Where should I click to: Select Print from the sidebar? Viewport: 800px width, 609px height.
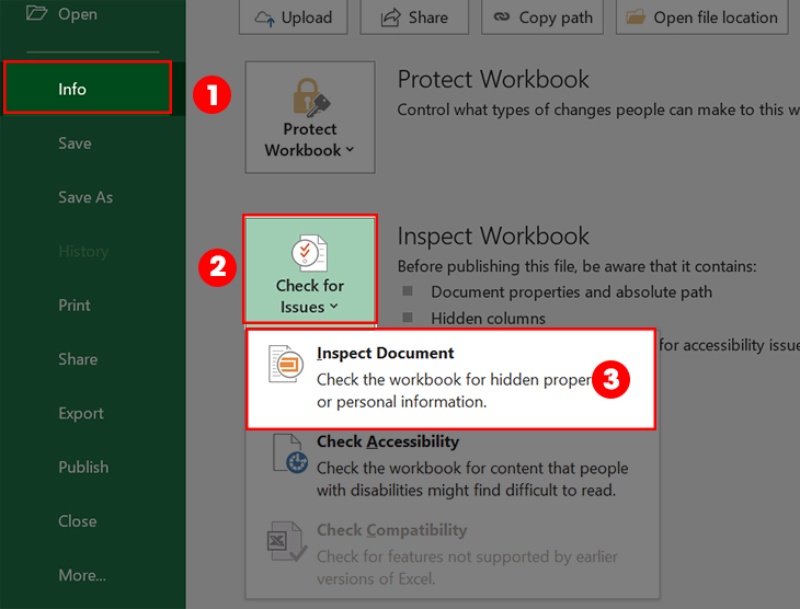(75, 305)
